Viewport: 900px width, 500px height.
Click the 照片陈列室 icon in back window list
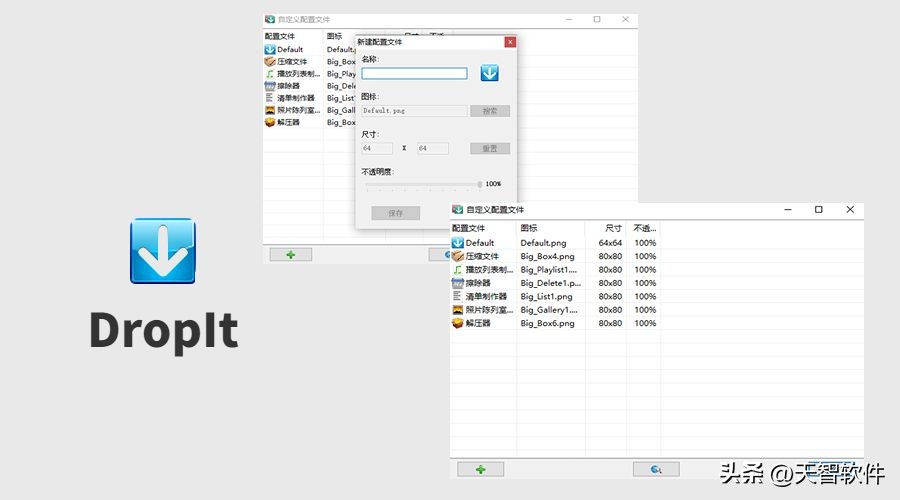tap(270, 110)
